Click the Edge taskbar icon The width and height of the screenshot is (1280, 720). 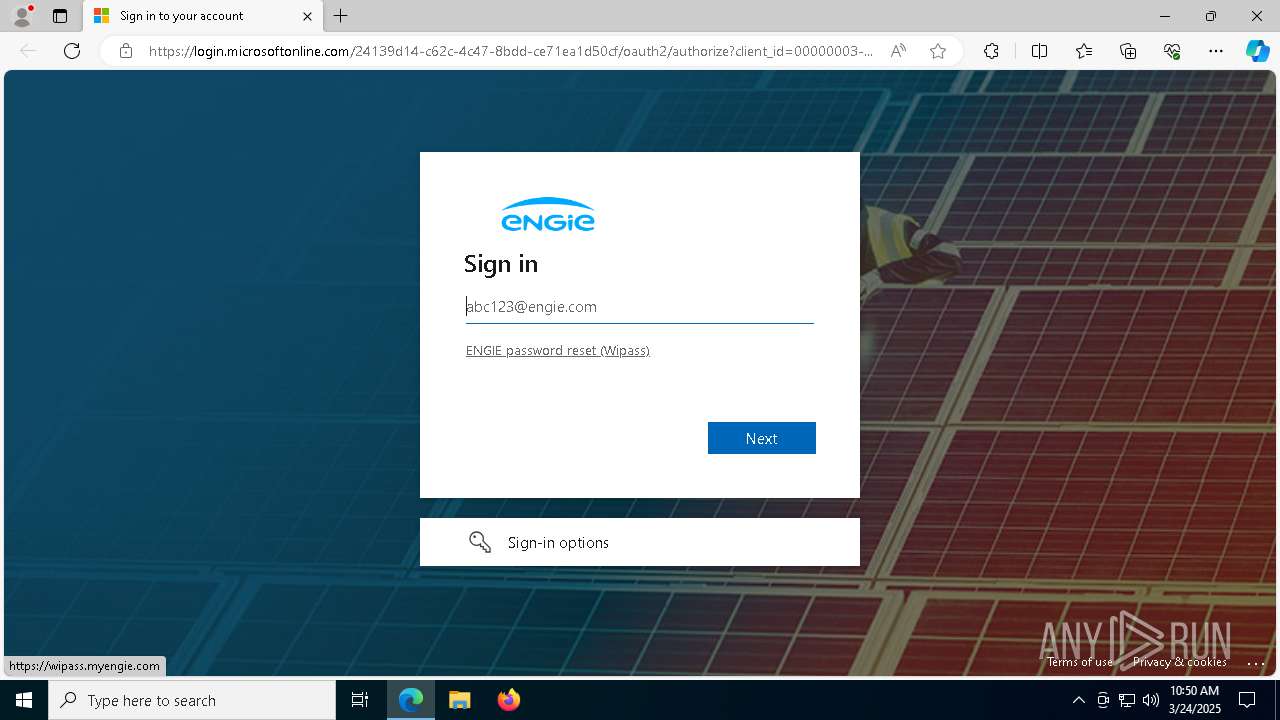(x=411, y=700)
